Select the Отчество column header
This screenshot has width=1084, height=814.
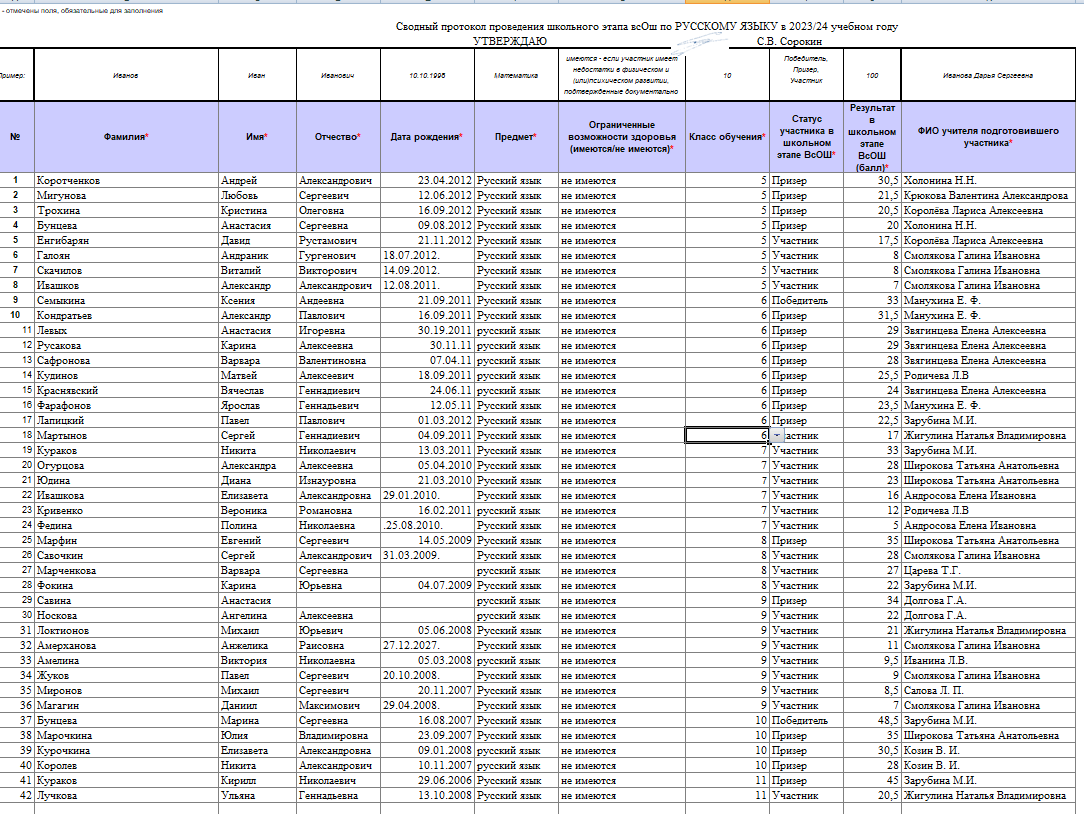click(338, 137)
